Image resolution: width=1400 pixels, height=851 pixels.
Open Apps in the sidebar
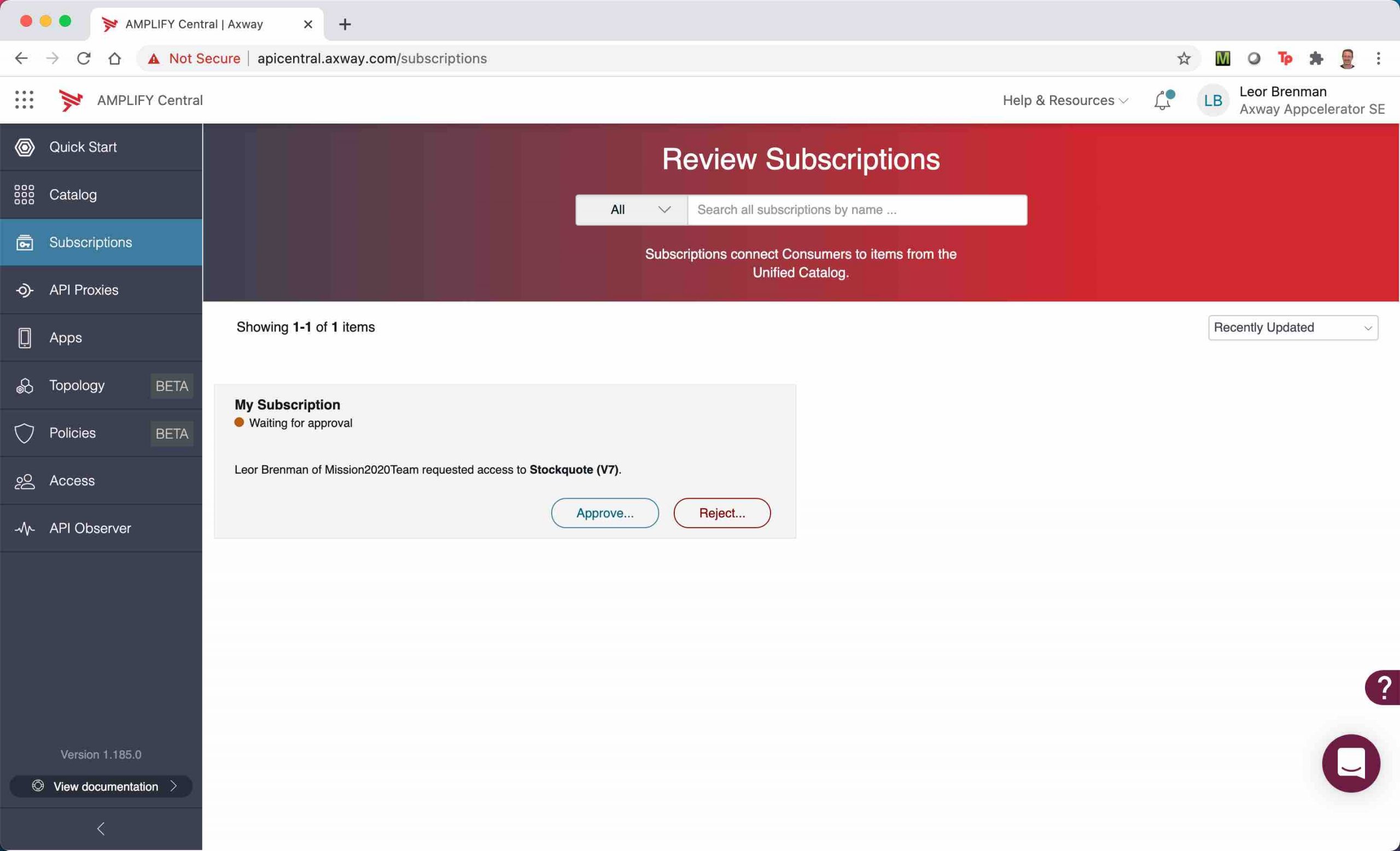click(x=101, y=338)
